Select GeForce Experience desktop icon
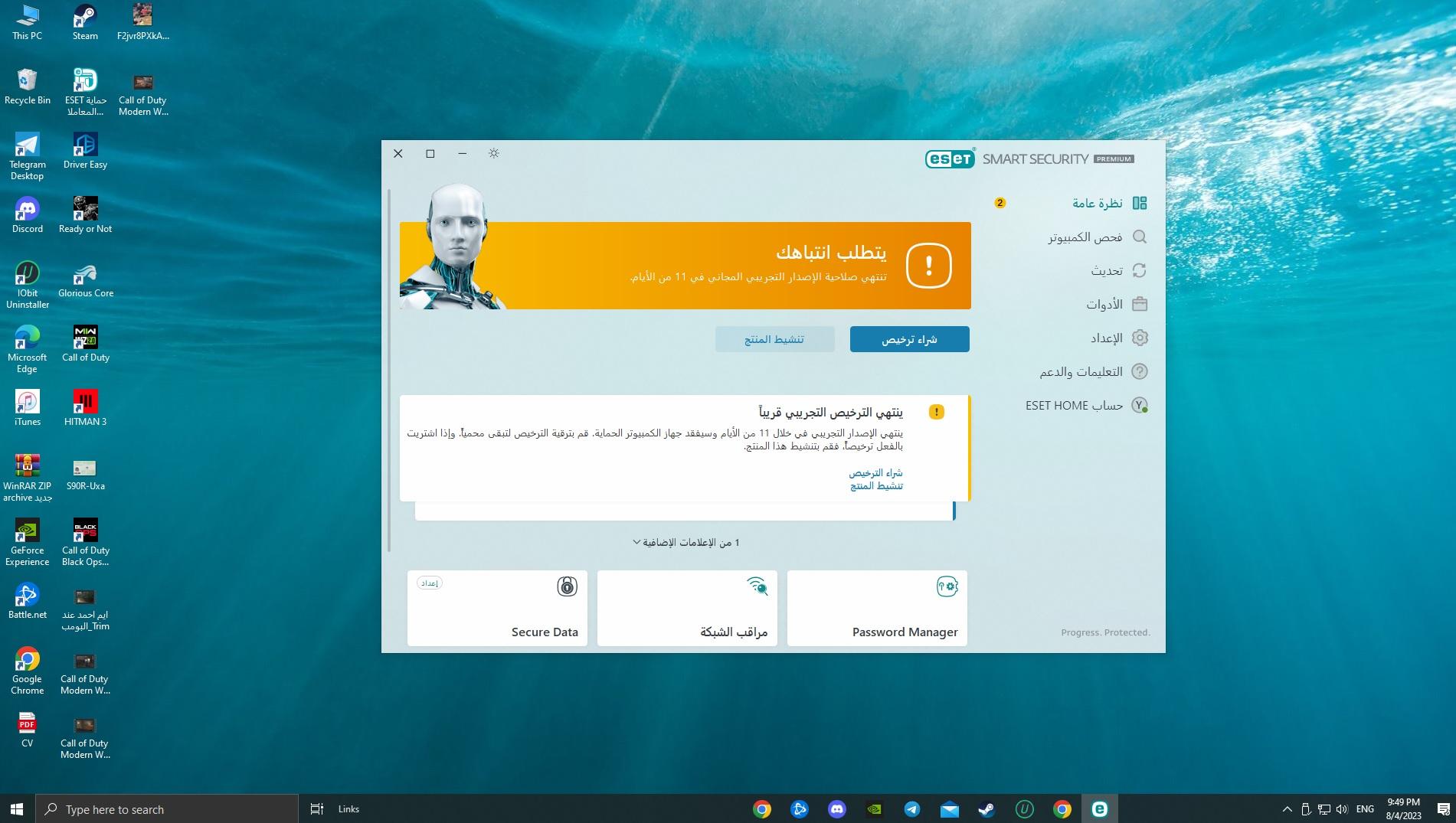The width and height of the screenshot is (1456, 823). tap(27, 542)
